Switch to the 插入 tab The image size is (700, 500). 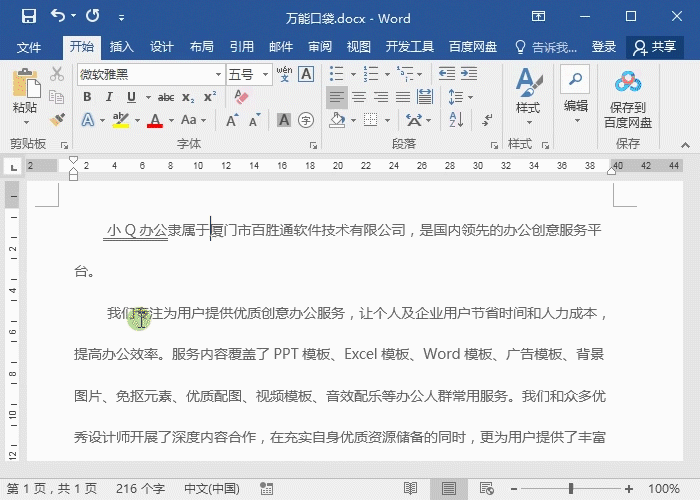coord(121,47)
